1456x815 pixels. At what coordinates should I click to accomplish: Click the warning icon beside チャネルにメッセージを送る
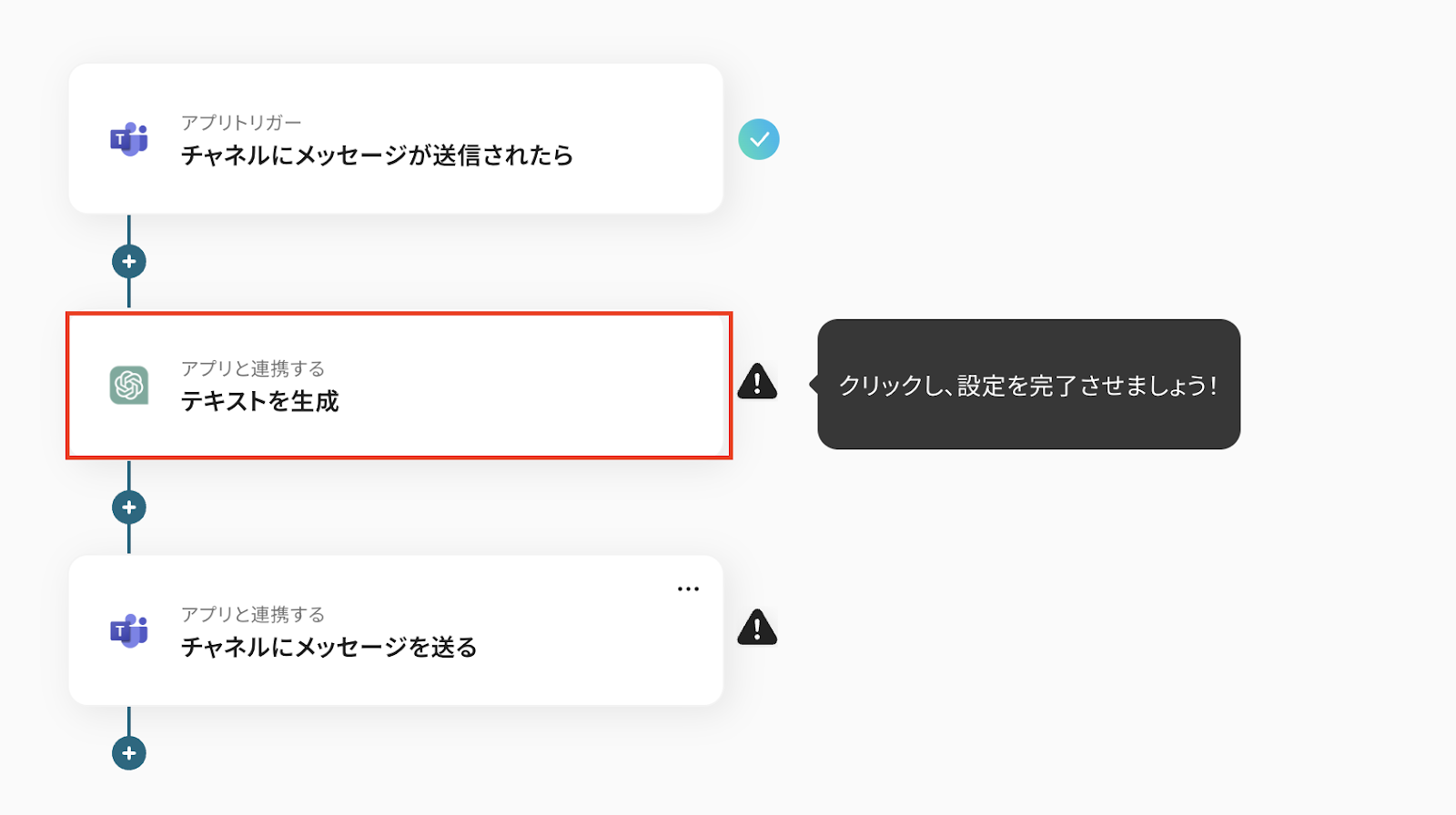pos(757,629)
